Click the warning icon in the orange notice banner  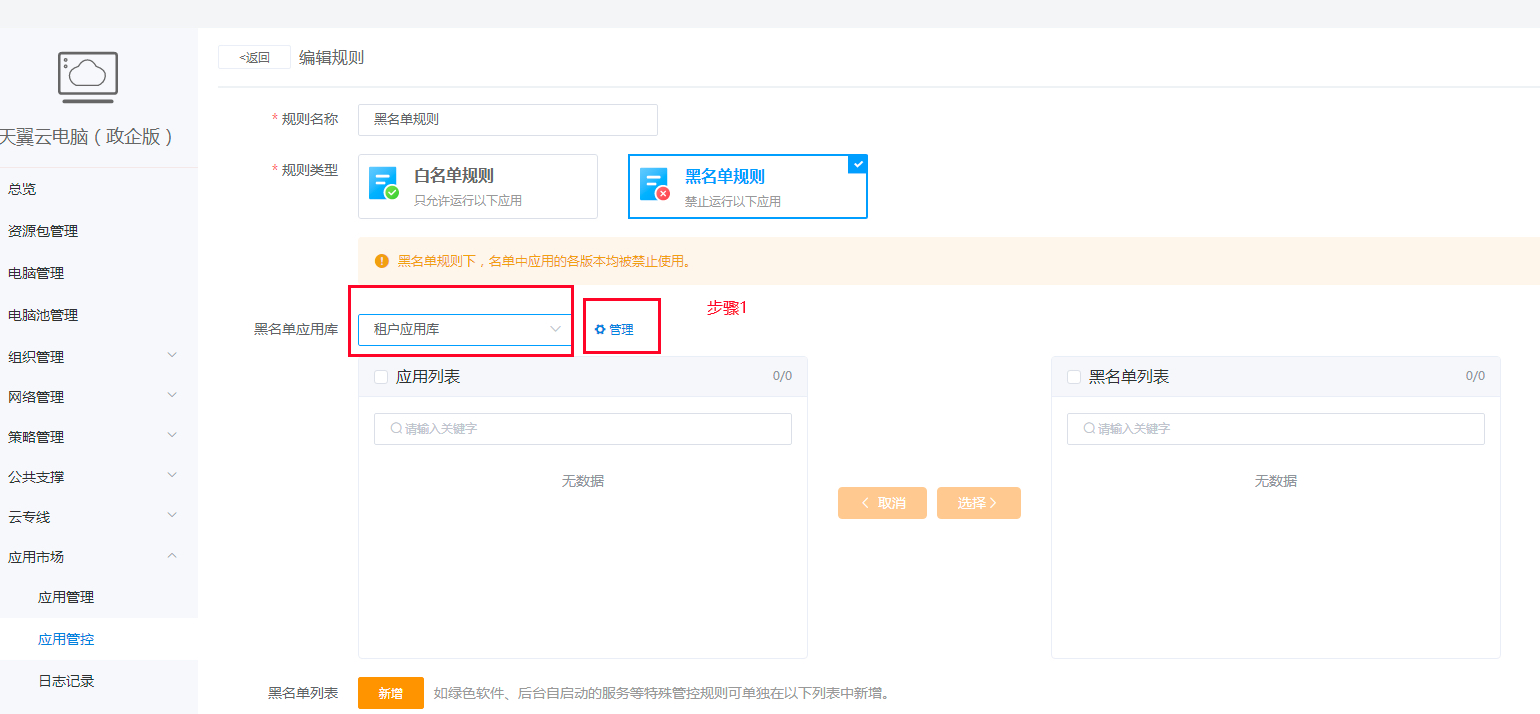(x=381, y=260)
